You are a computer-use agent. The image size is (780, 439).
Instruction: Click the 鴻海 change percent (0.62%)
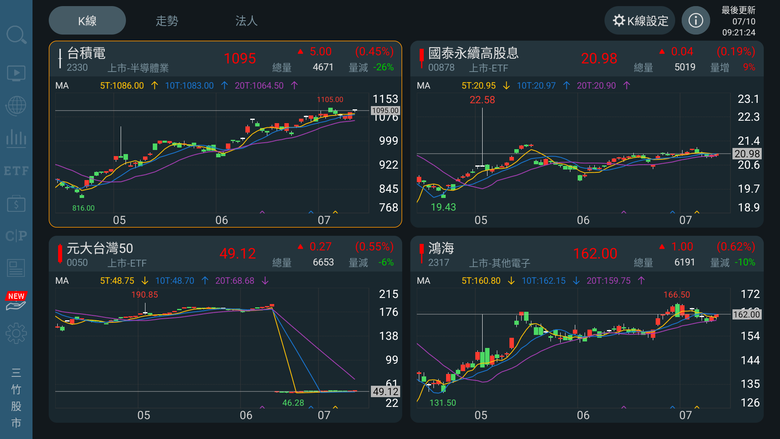pos(736,247)
